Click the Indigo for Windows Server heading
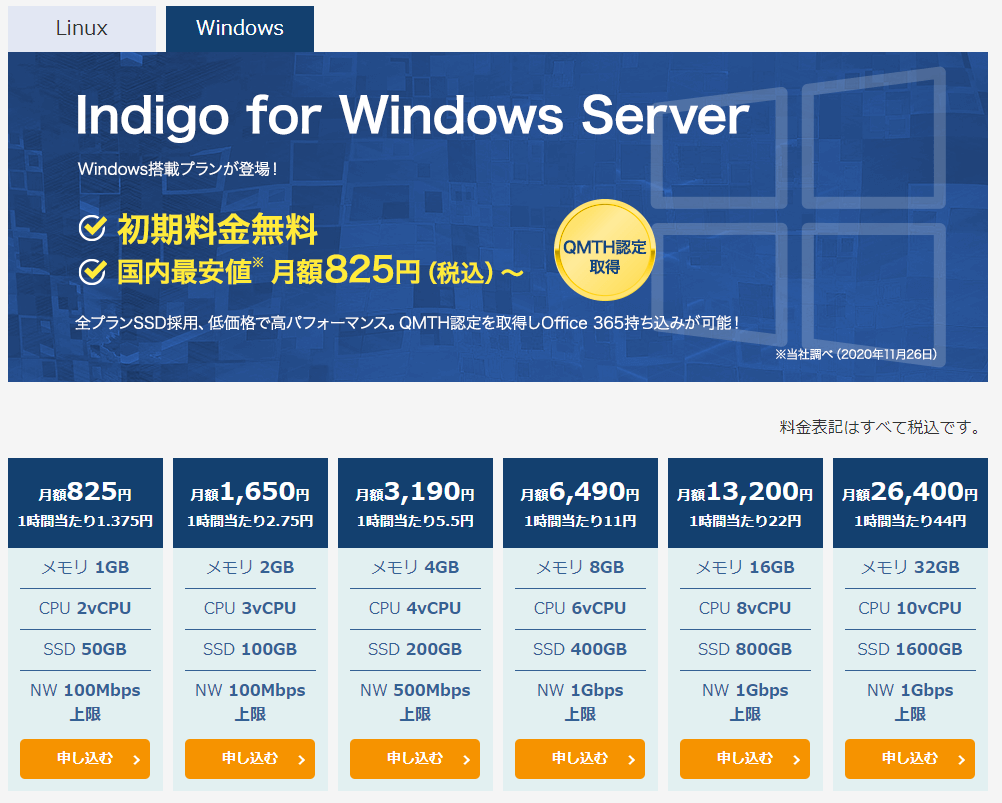 [412, 116]
